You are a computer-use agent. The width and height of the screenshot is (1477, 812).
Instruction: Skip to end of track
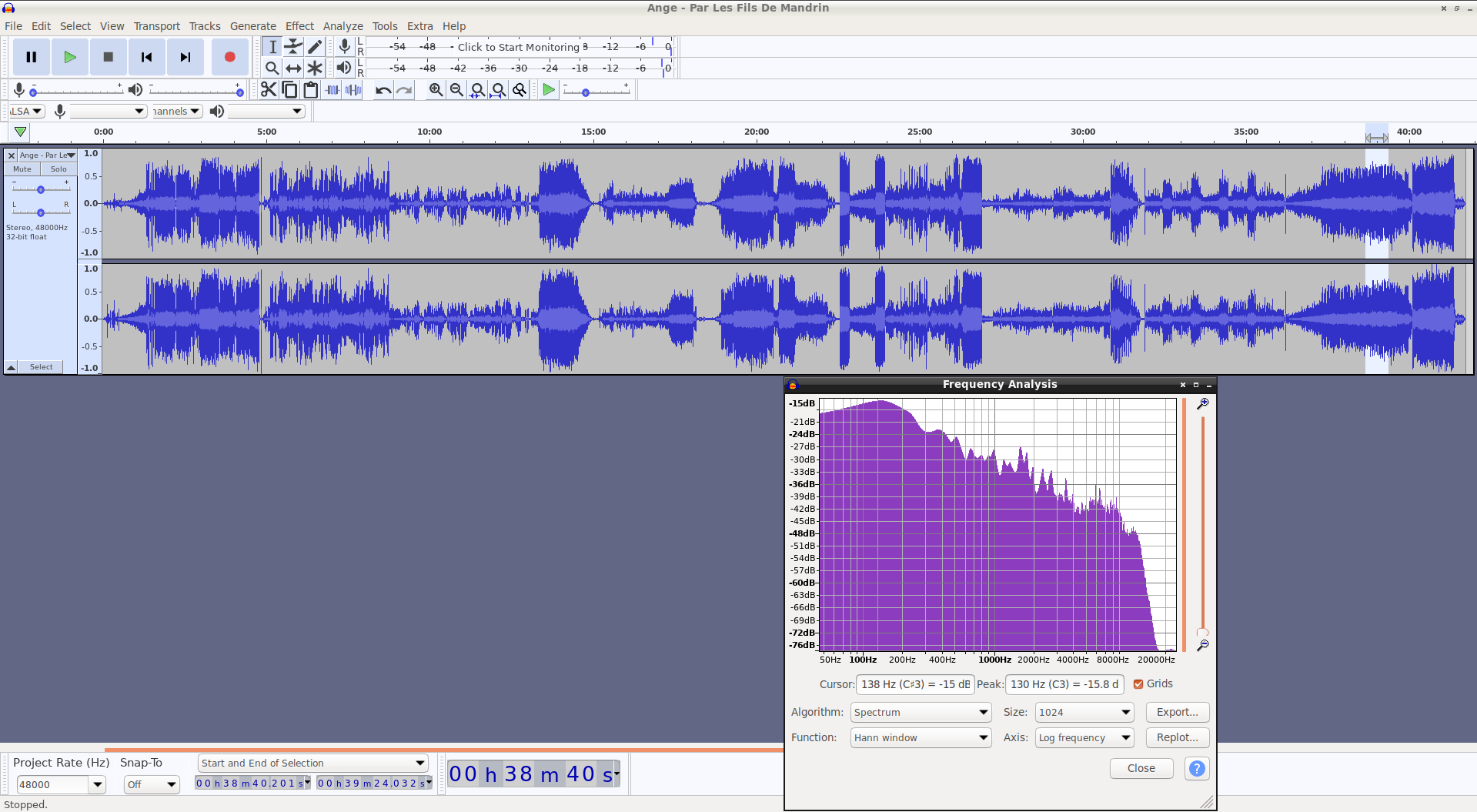tap(185, 57)
